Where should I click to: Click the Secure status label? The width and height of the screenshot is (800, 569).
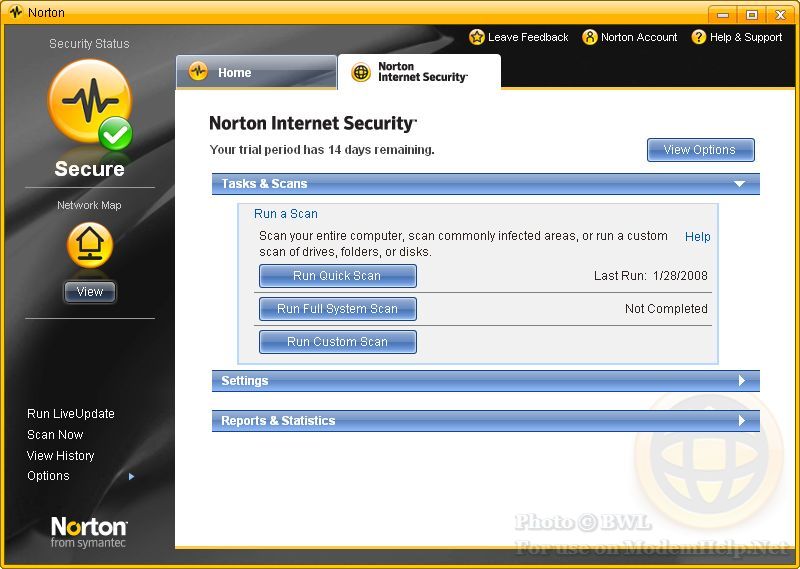pos(90,169)
